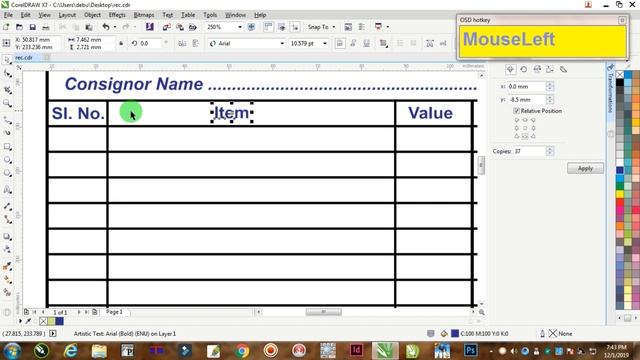Image resolution: width=640 pixels, height=360 pixels.
Task: Select the Rectangle tool in toolbox
Action: point(7,147)
